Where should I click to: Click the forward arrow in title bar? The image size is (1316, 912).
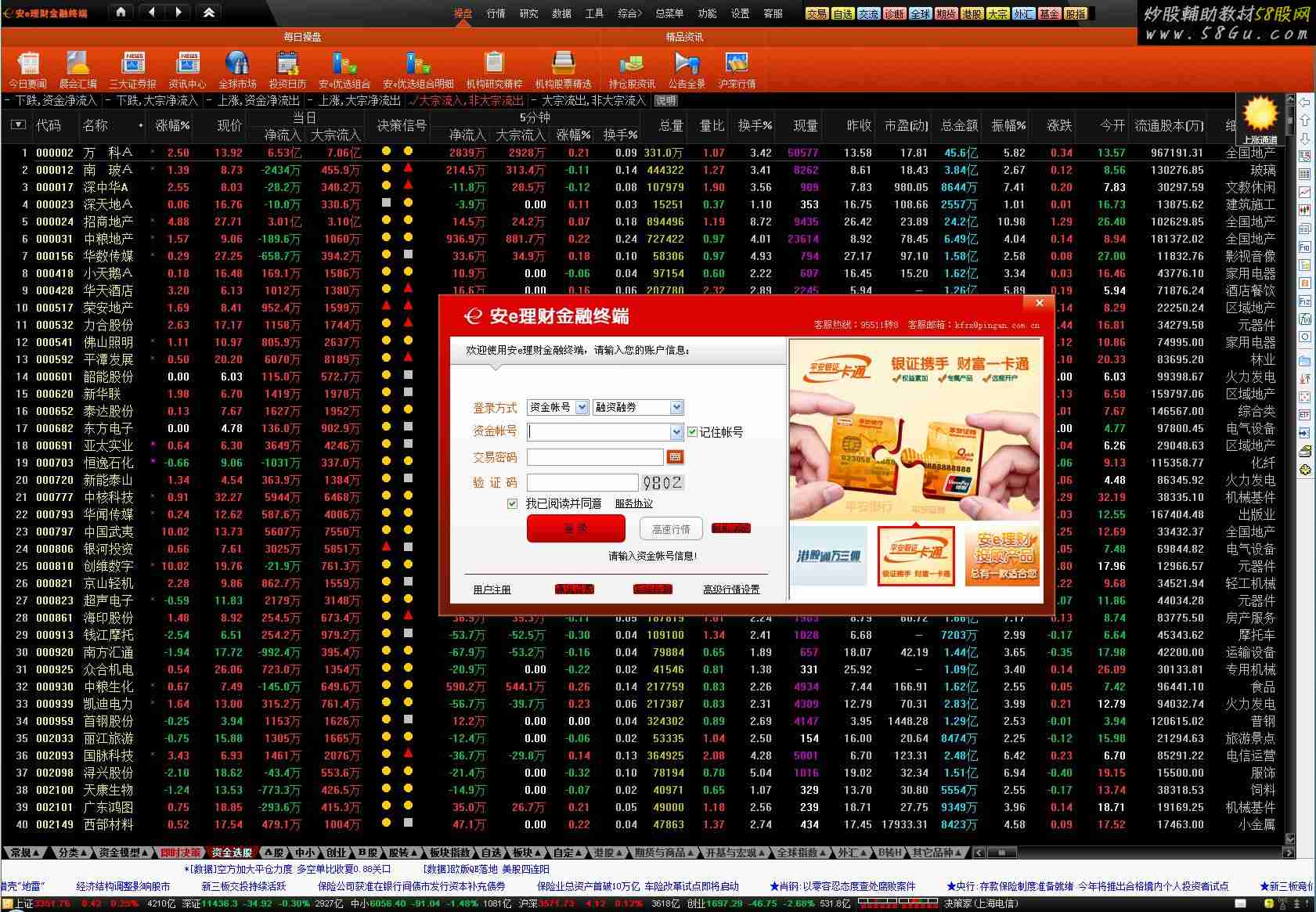pos(178,13)
